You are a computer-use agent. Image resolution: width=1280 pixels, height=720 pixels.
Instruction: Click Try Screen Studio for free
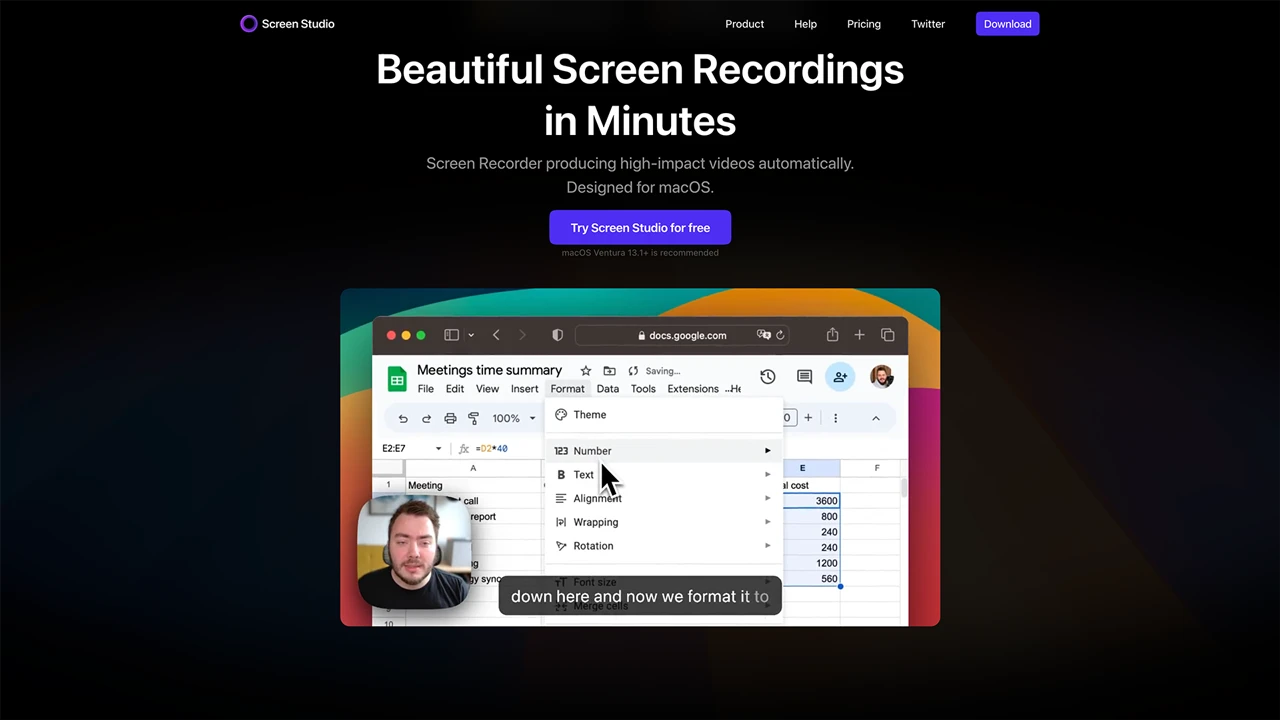click(x=640, y=228)
